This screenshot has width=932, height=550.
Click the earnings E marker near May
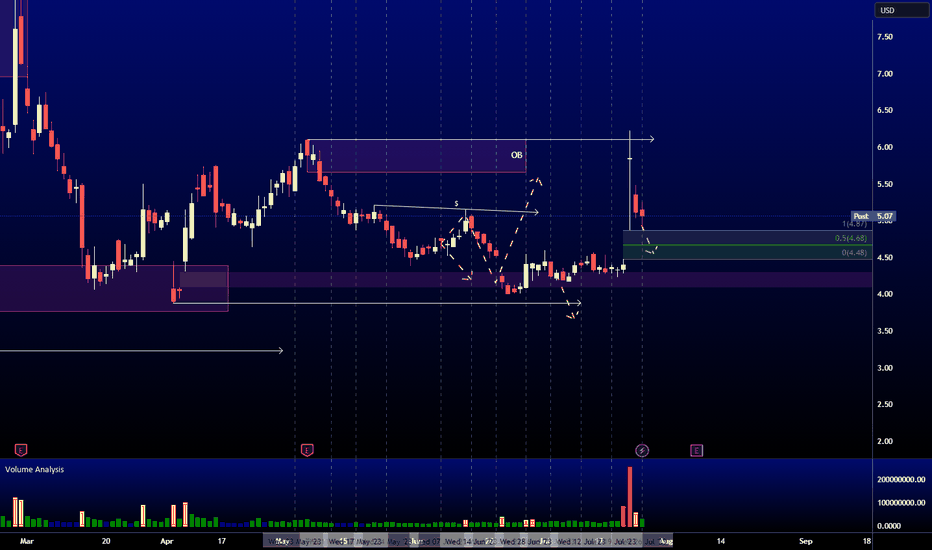pyautogui.click(x=307, y=450)
